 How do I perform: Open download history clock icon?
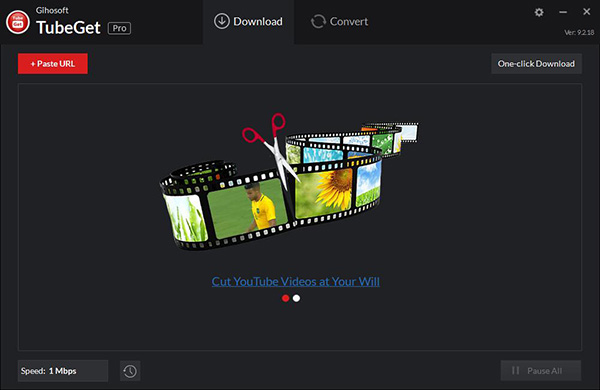tap(130, 371)
